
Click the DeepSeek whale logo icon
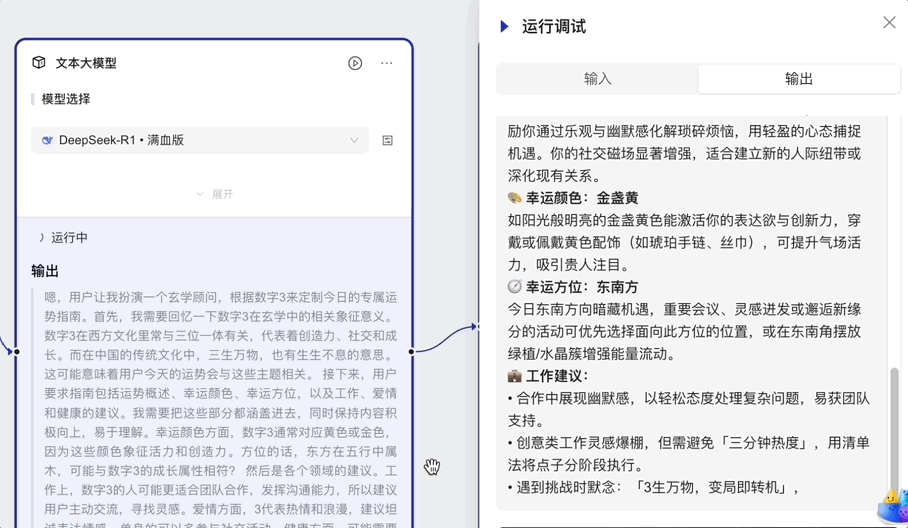[47, 141]
